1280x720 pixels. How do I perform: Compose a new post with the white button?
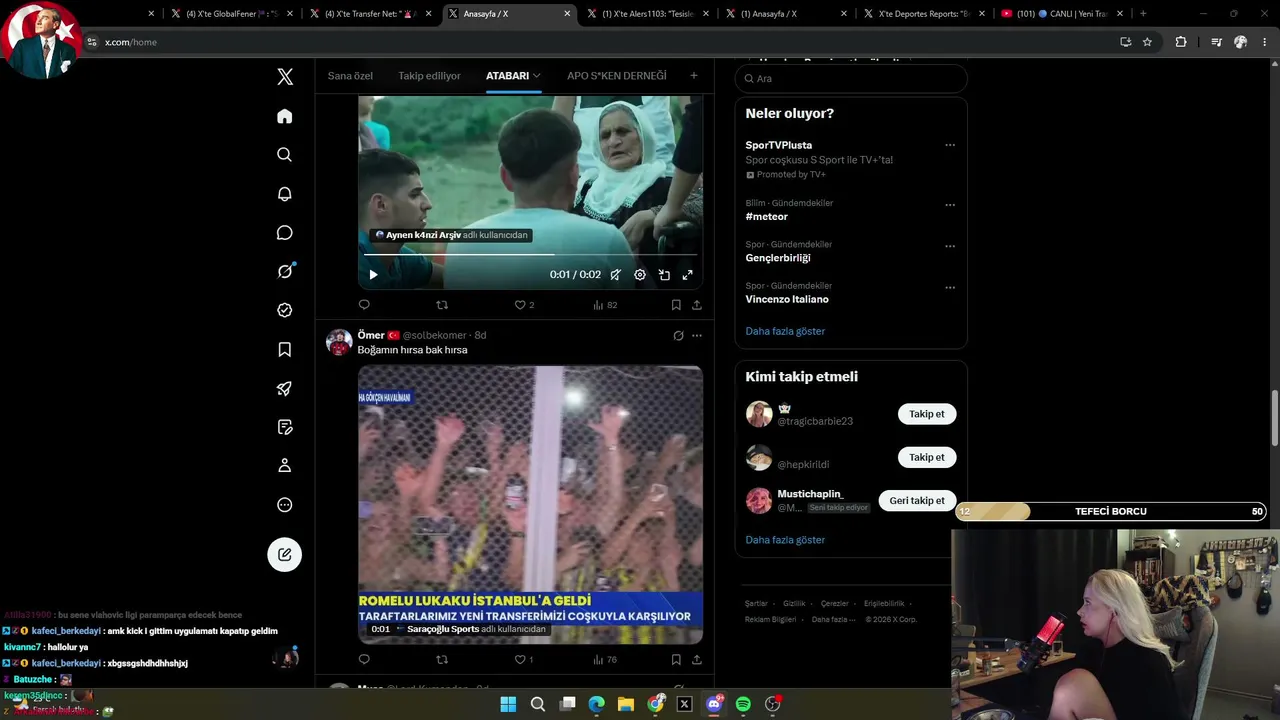(285, 554)
